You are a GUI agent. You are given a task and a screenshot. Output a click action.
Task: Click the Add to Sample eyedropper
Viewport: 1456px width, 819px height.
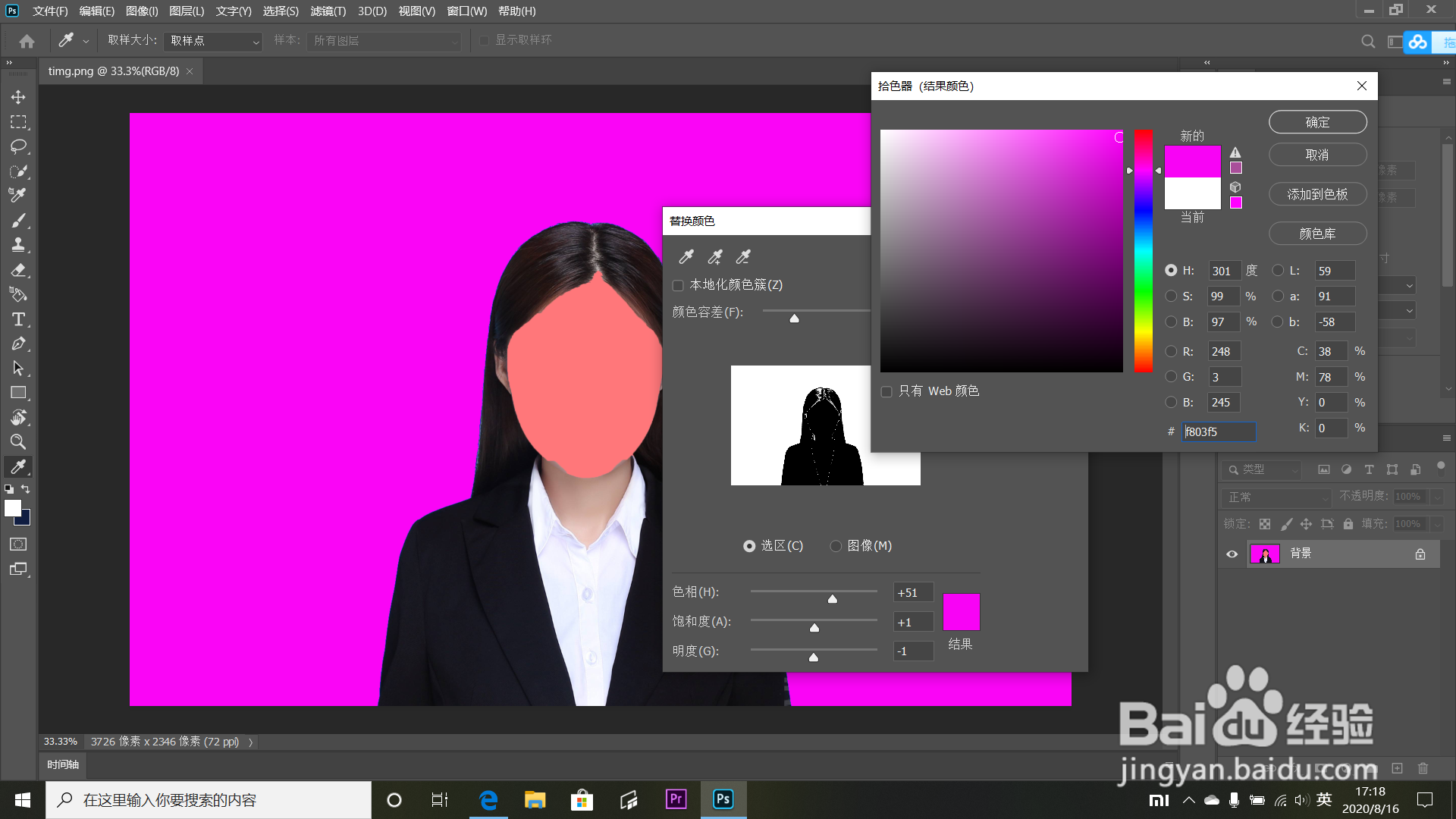point(714,257)
